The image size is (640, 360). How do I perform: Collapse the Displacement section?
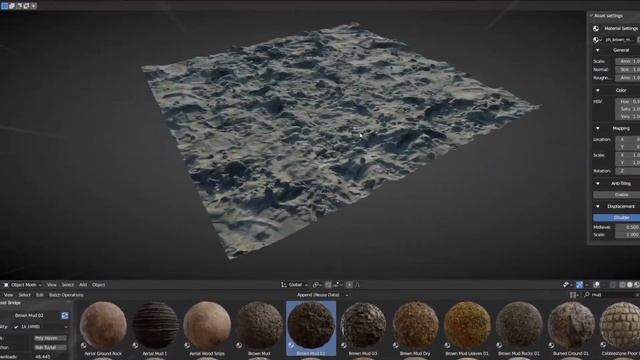tap(598, 207)
